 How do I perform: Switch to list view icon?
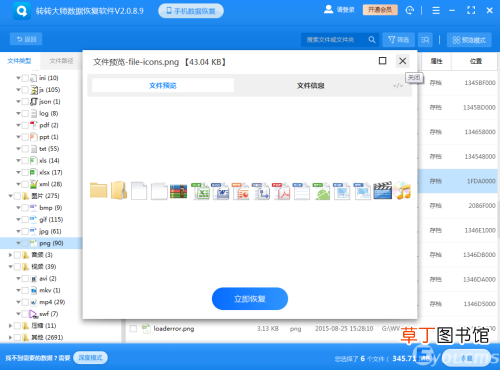click(425, 40)
